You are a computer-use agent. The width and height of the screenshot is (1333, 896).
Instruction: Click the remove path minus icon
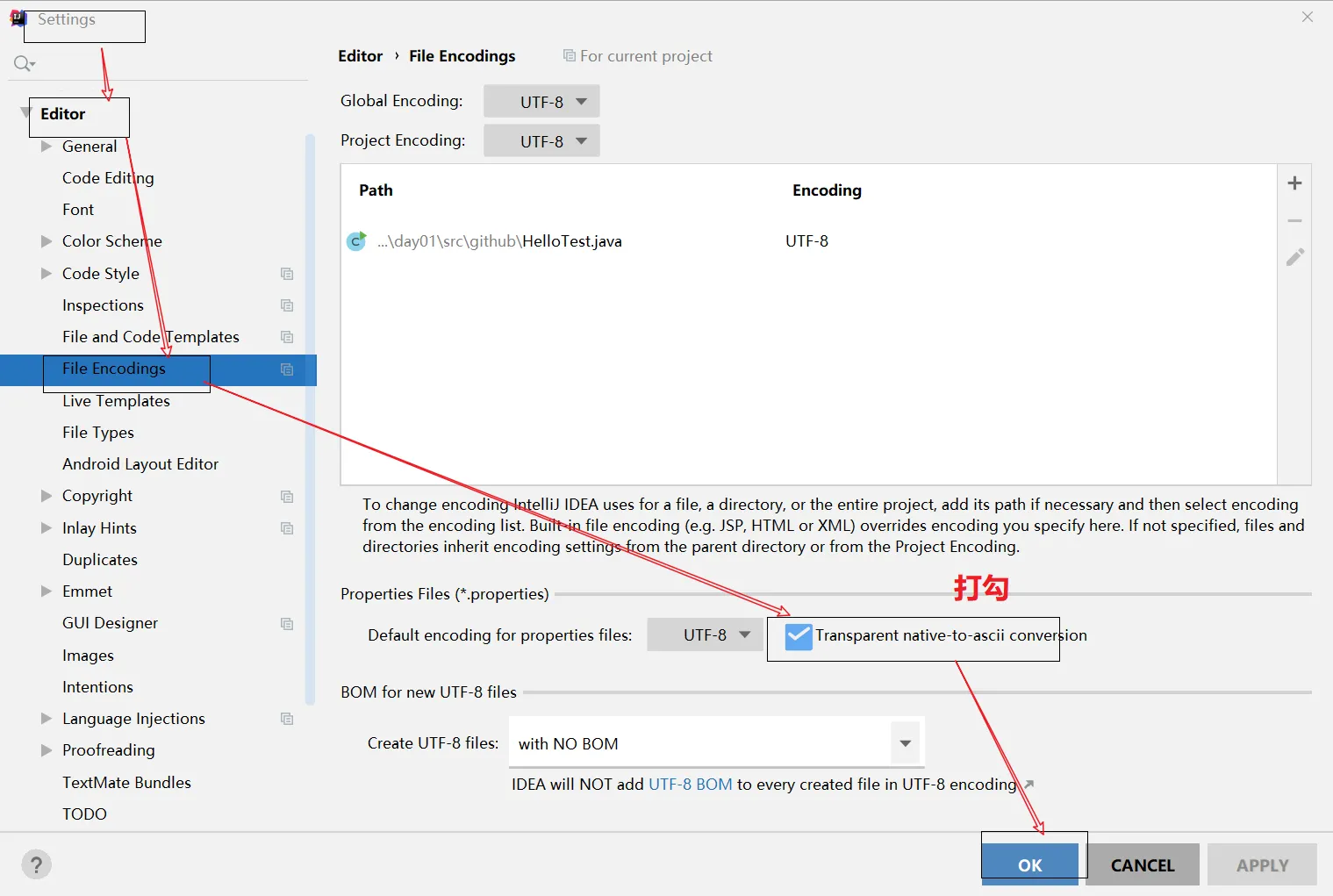click(x=1294, y=221)
